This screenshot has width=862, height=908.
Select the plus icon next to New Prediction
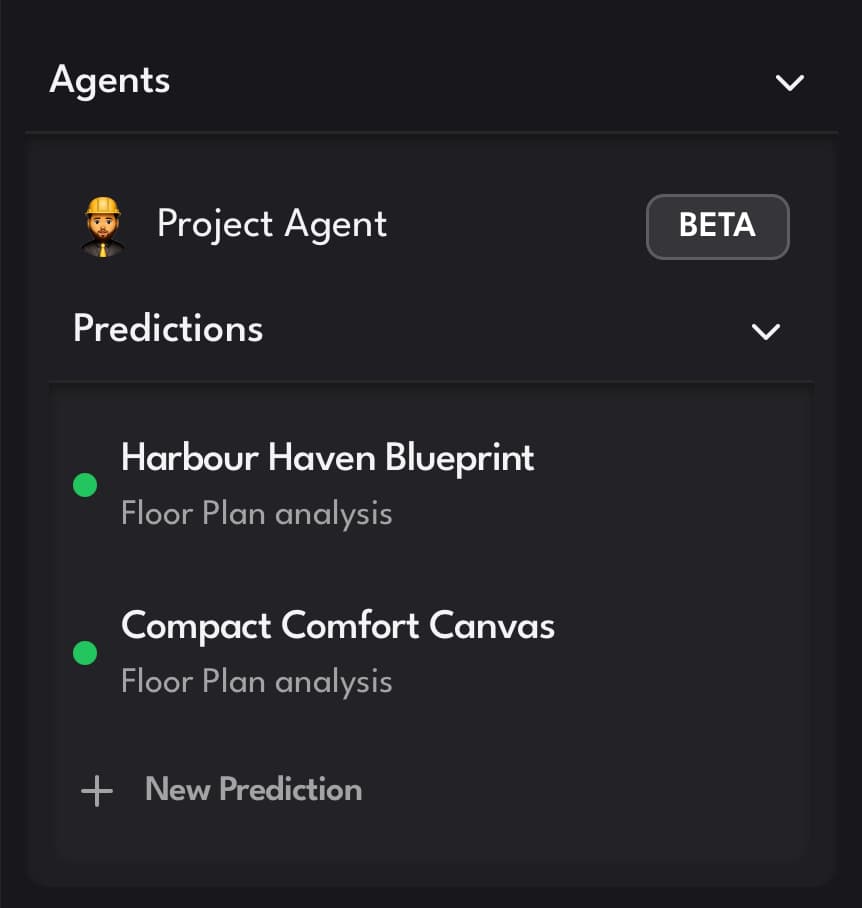[x=96, y=790]
